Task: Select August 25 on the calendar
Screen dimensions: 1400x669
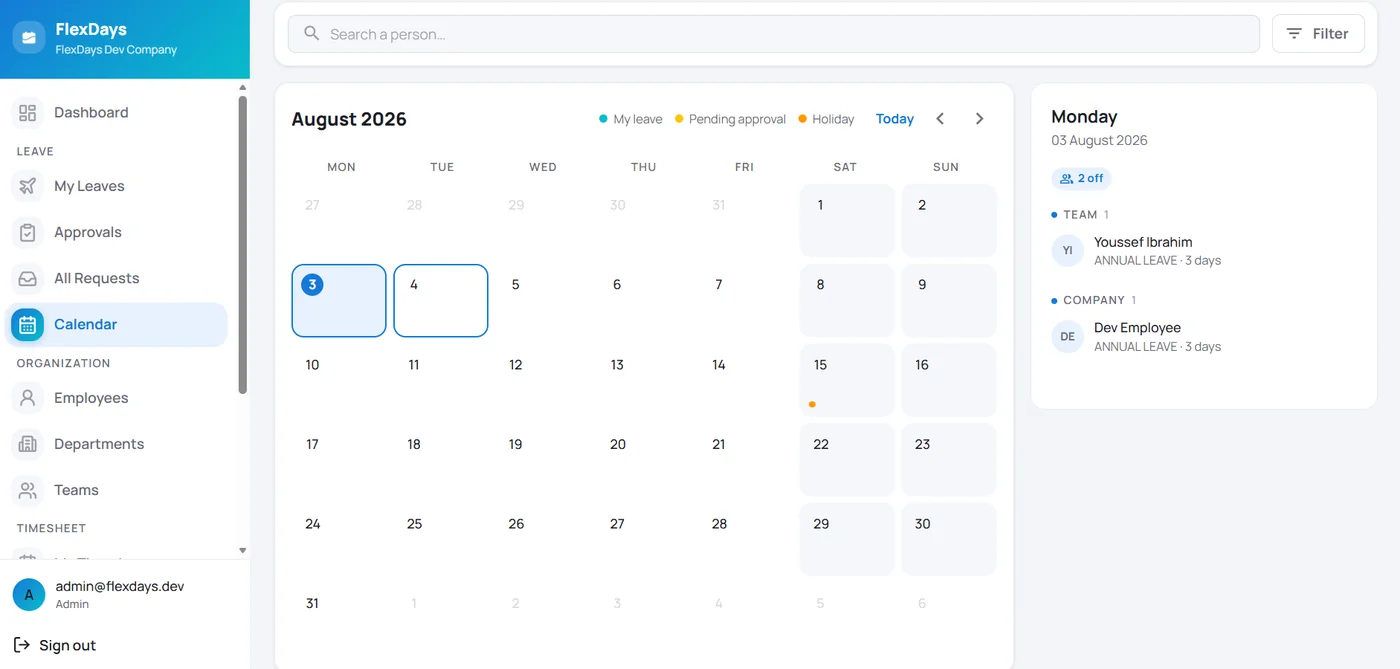Action: click(441, 539)
